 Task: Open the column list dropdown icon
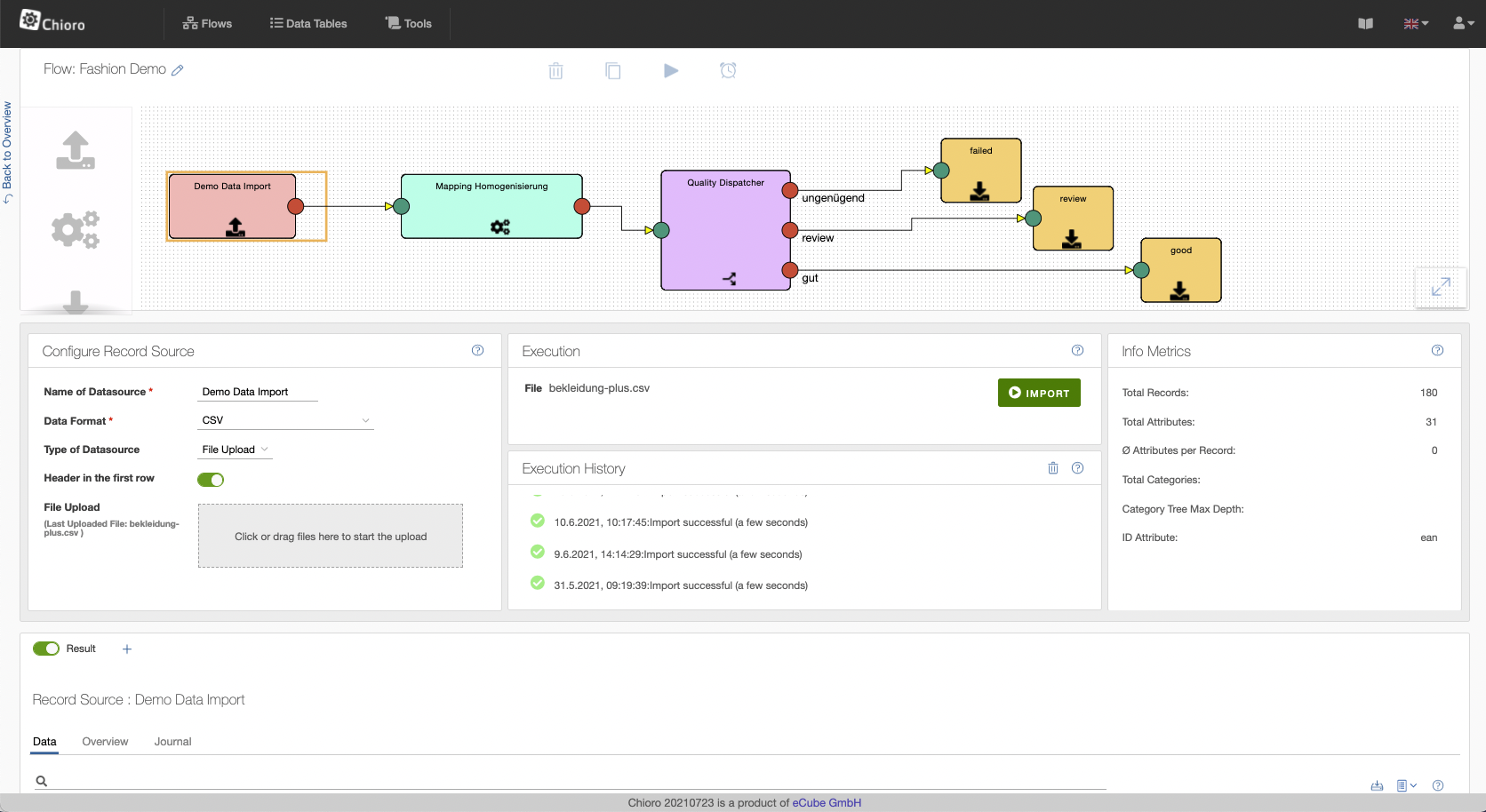point(1406,785)
